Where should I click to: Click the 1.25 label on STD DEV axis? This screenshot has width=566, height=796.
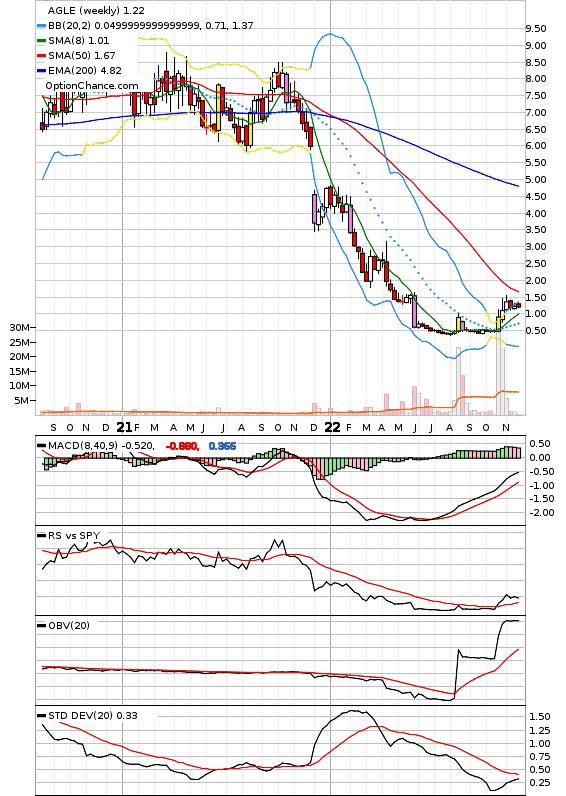(x=540, y=731)
